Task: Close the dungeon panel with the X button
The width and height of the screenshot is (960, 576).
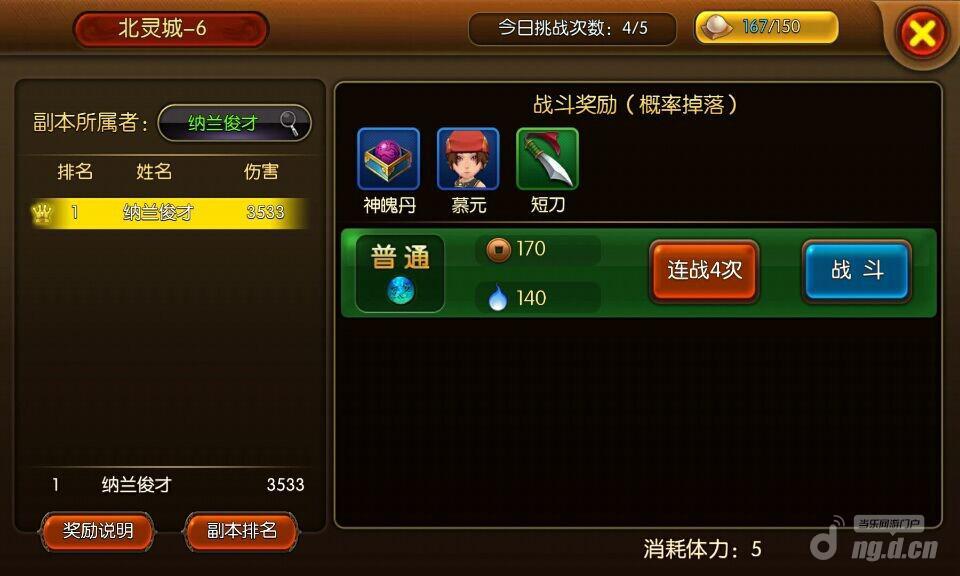Action: tap(922, 33)
